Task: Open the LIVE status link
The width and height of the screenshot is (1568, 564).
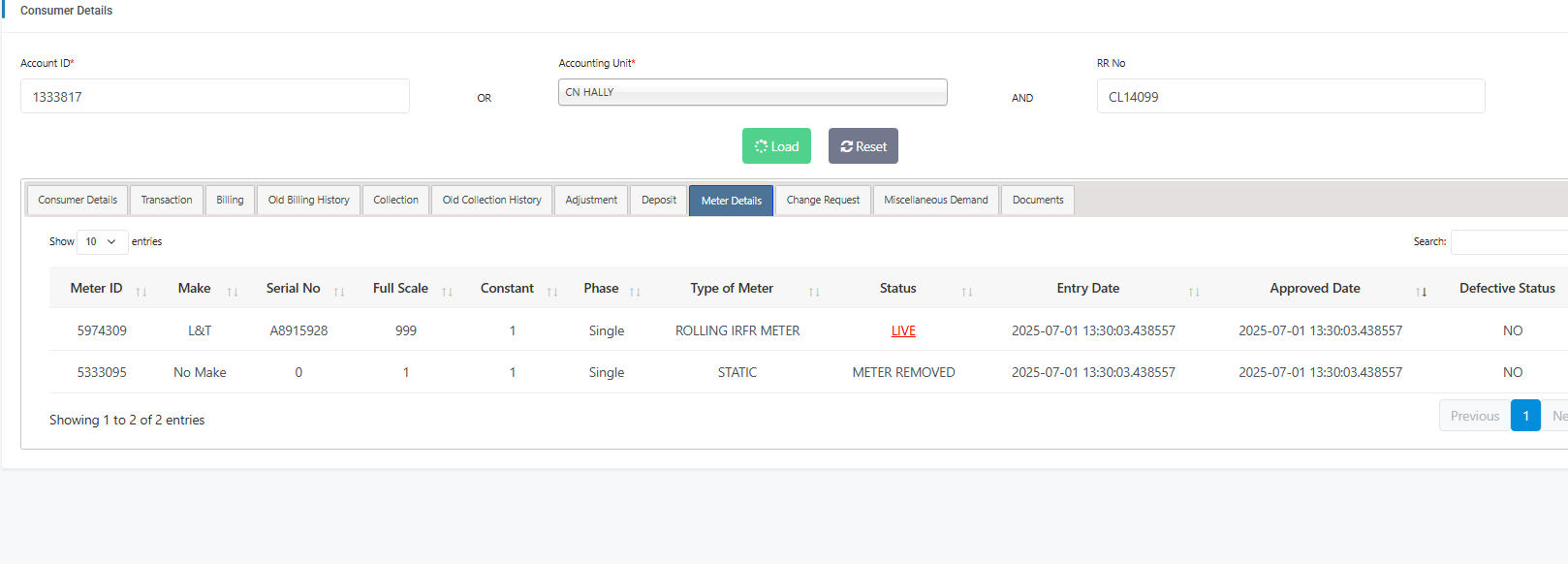Action: point(903,330)
